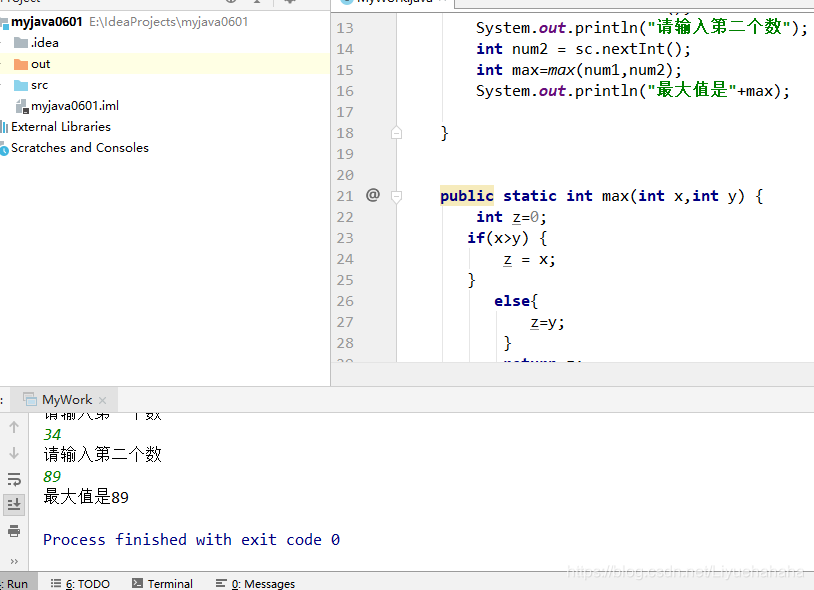
Task: Expand more run toolbar actions chevron
Action: point(14,561)
